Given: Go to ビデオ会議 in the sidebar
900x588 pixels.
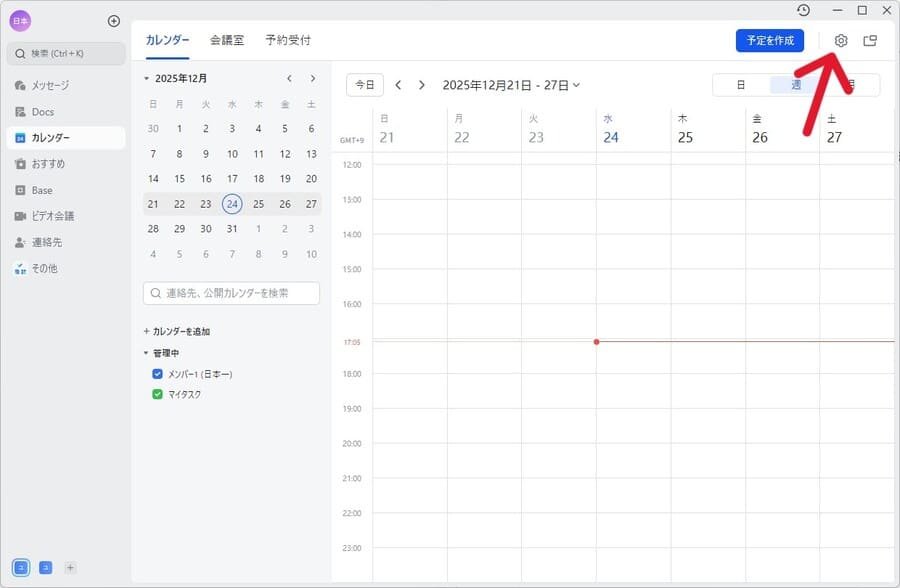Looking at the screenshot, I should pyautogui.click(x=53, y=216).
